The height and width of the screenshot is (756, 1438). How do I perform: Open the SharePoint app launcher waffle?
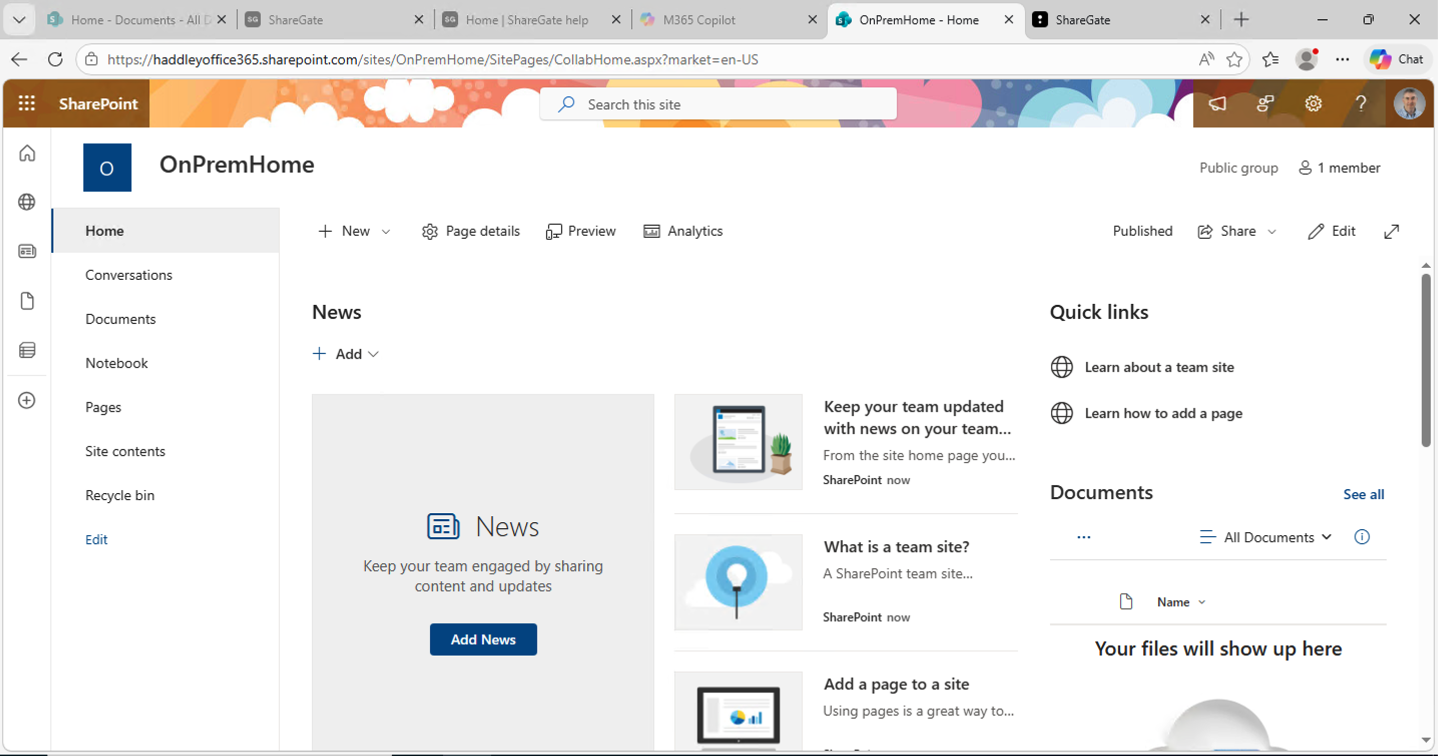pos(27,103)
